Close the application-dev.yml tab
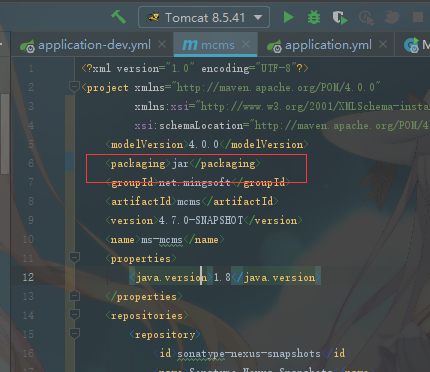Screen dimensions: 430x372 pos(162,44)
